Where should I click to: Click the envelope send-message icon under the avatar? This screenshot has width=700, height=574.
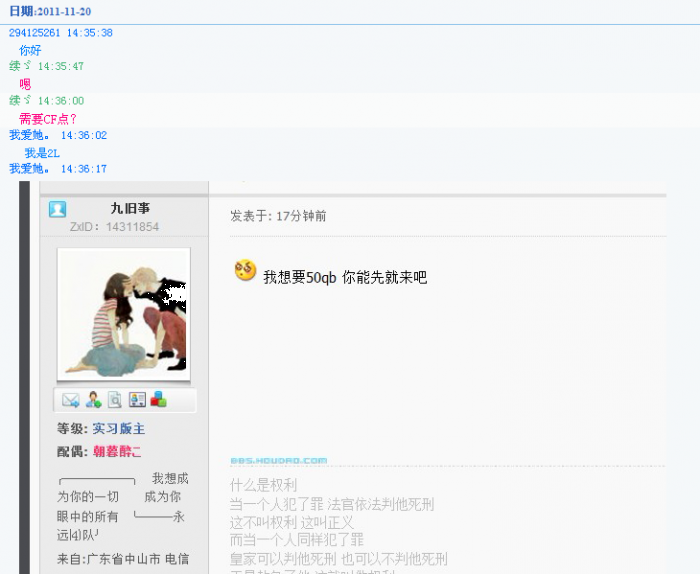(x=71, y=400)
